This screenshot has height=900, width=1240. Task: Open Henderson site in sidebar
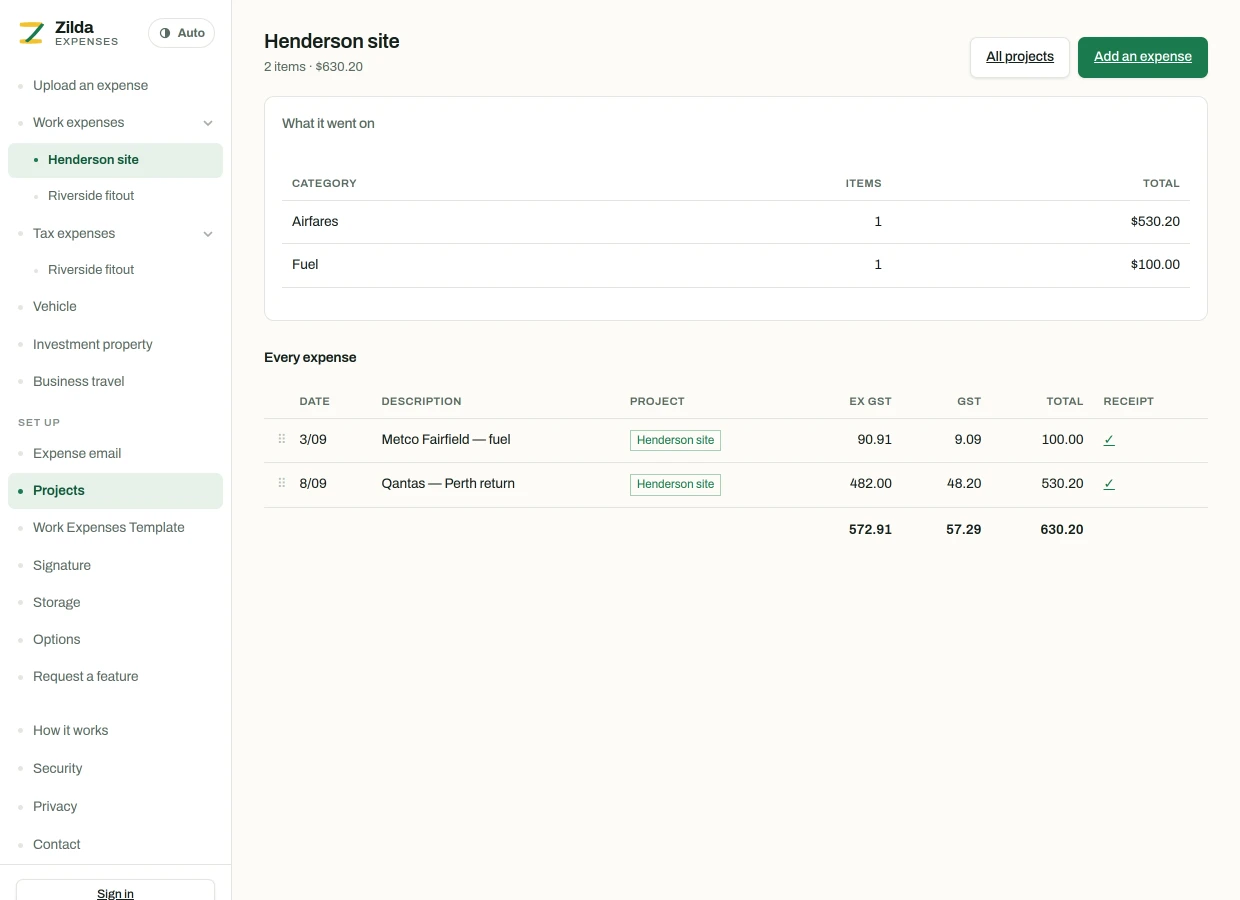coord(115,160)
